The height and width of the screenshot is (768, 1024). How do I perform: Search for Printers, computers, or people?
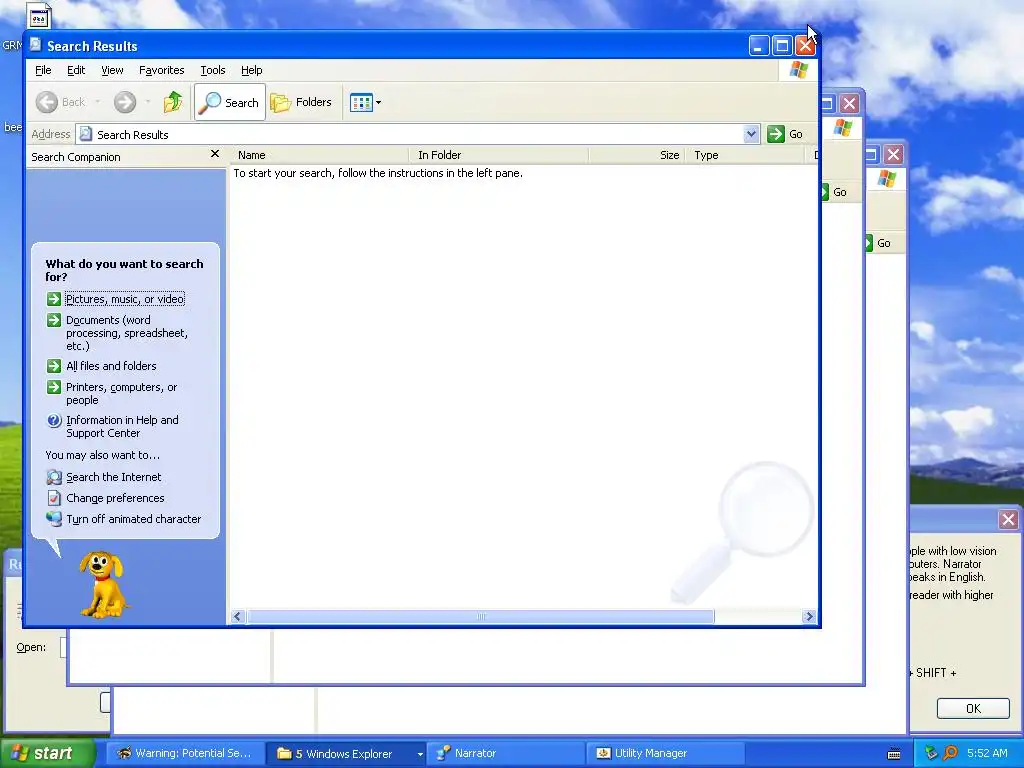pyautogui.click(x=121, y=393)
